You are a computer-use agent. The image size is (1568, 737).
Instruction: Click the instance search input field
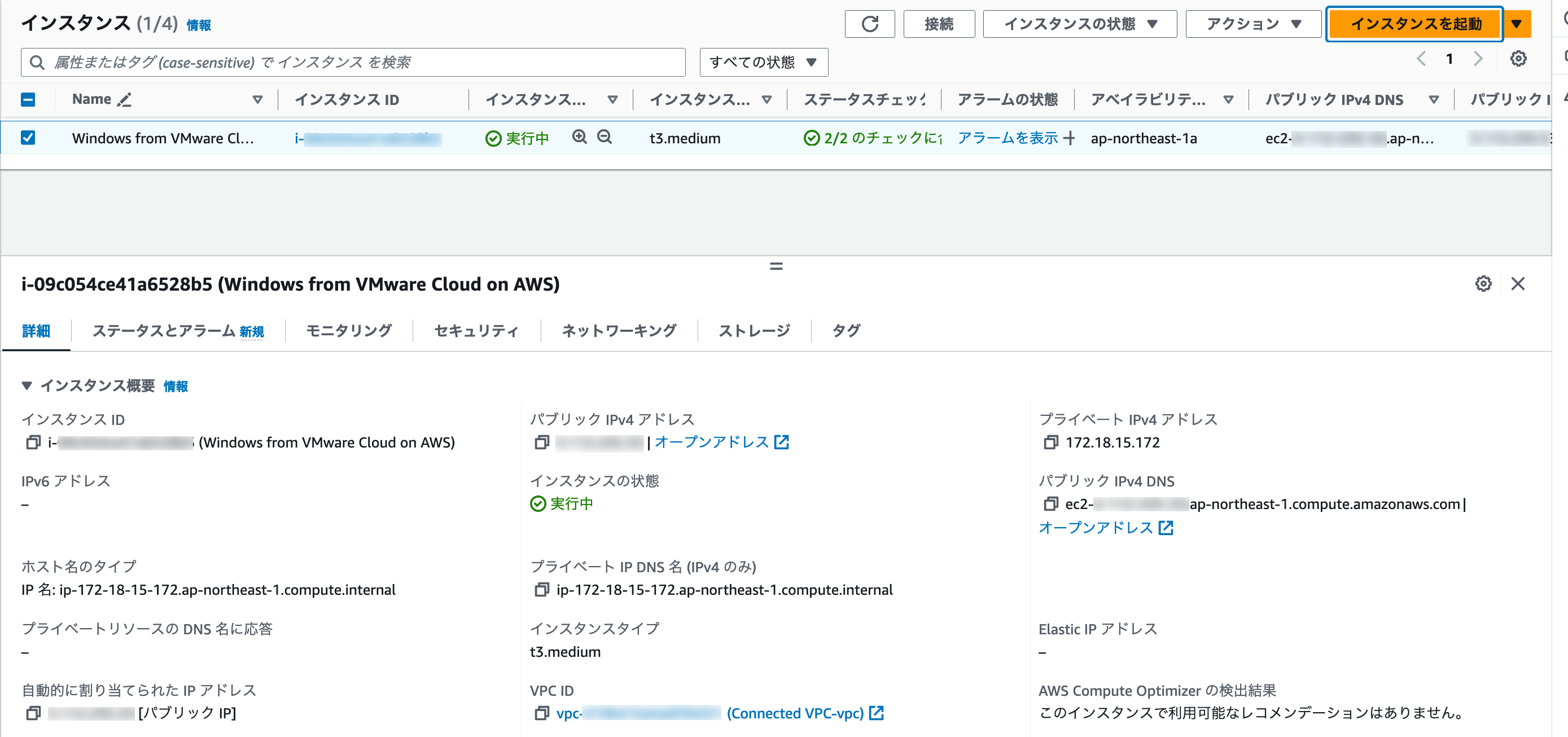(x=353, y=62)
